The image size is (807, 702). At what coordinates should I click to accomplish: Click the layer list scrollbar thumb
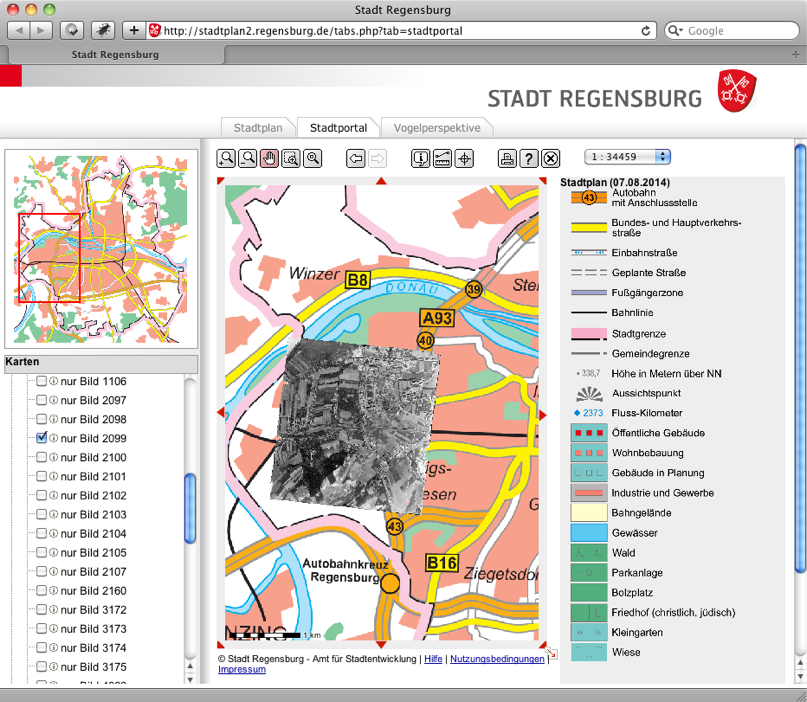click(190, 508)
